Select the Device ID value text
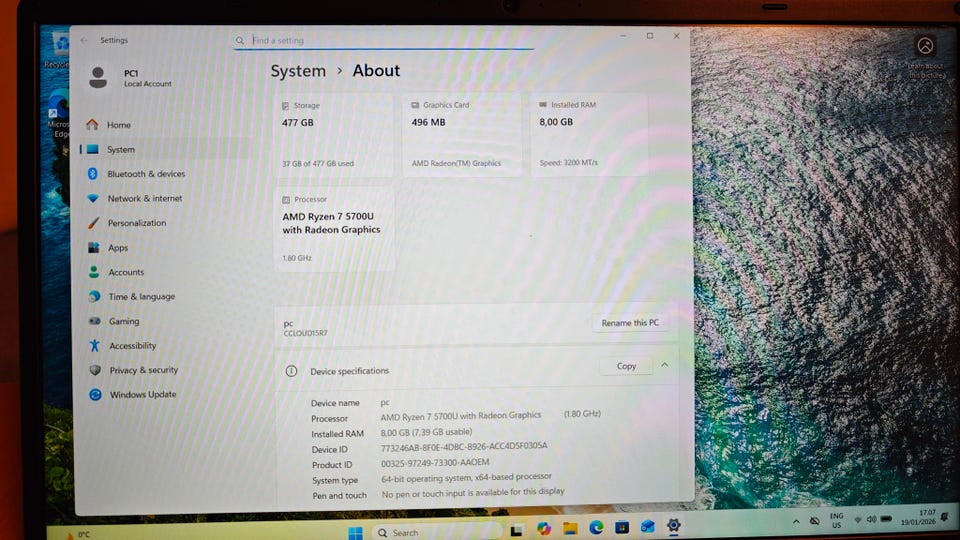960x540 pixels. click(463, 447)
